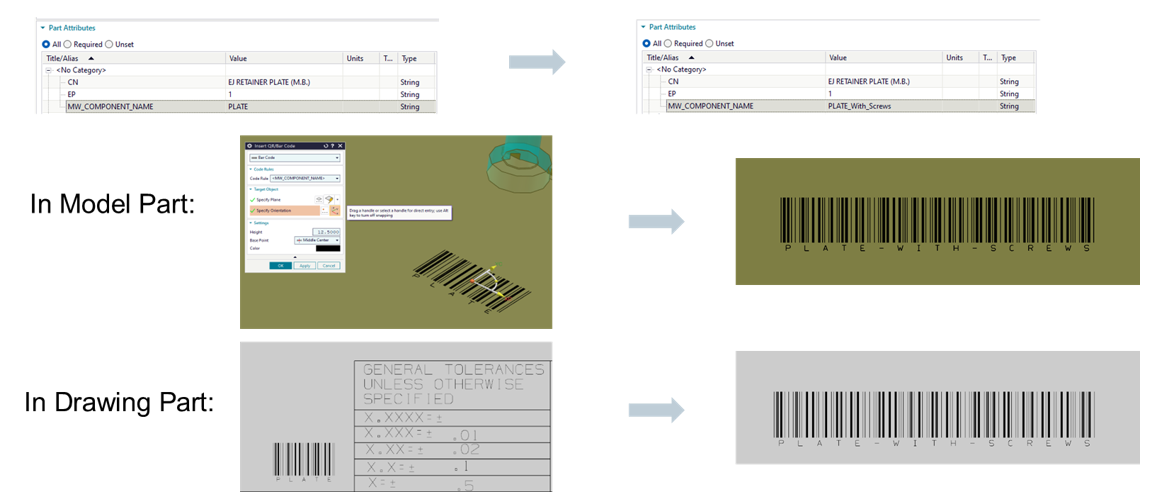Click the Value header in the PLATE_With_Screws panel
Viewport: 1167px width, 502px height.
click(x=884, y=57)
